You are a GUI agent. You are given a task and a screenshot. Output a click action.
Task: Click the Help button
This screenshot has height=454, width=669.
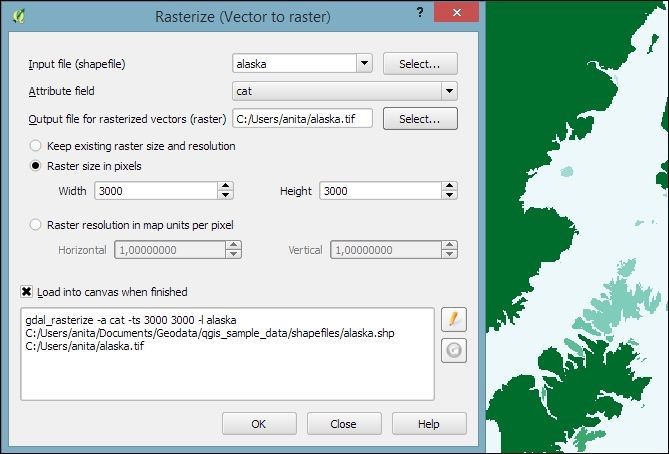pyautogui.click(x=429, y=424)
